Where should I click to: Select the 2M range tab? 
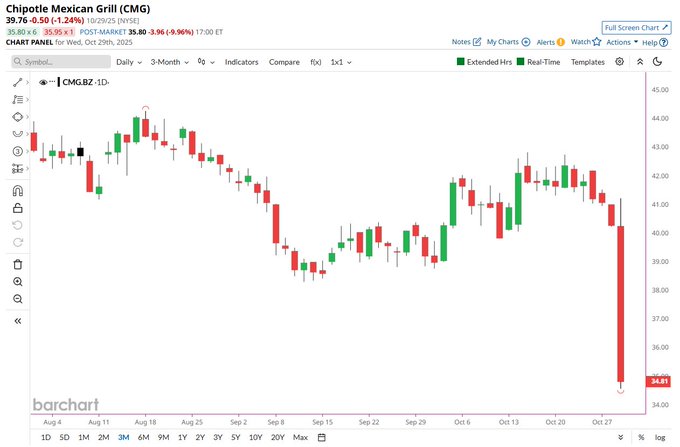tap(103, 437)
